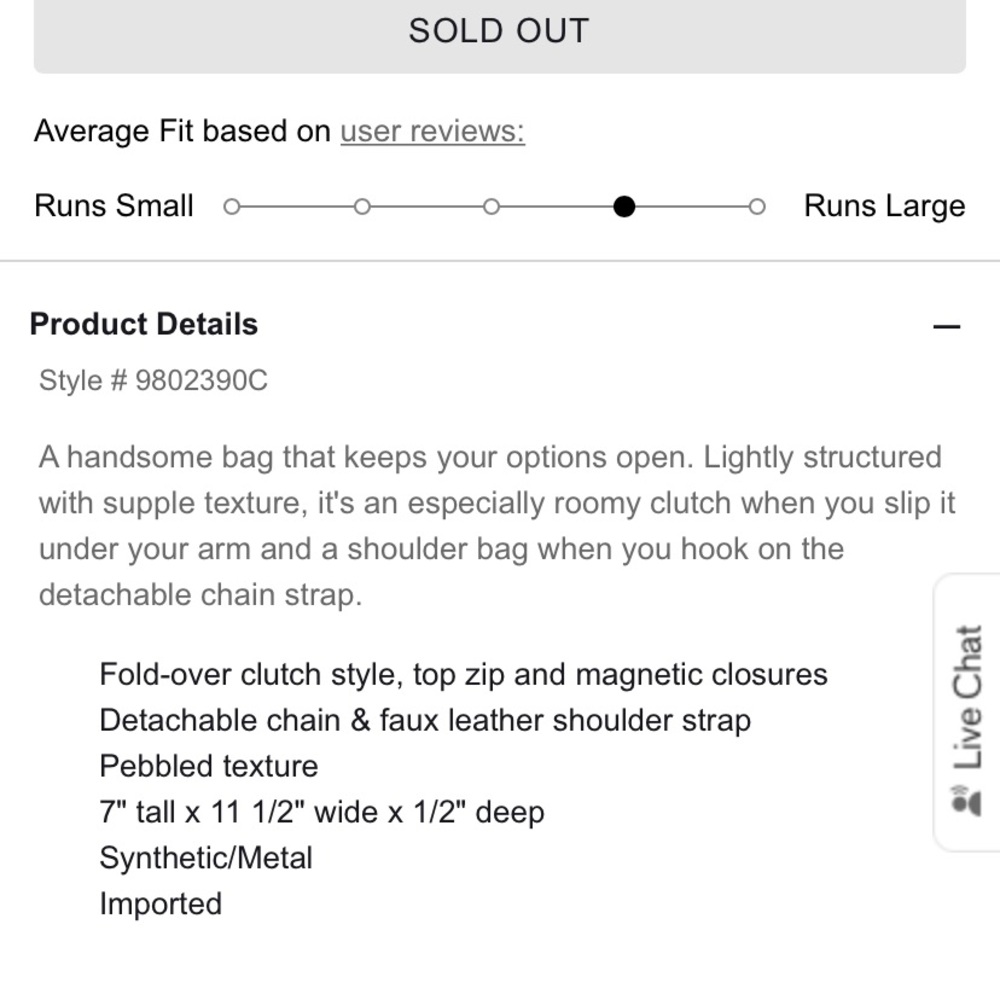This screenshot has width=1000, height=1000.
Task: Open the user reviews link
Action: [x=432, y=131]
